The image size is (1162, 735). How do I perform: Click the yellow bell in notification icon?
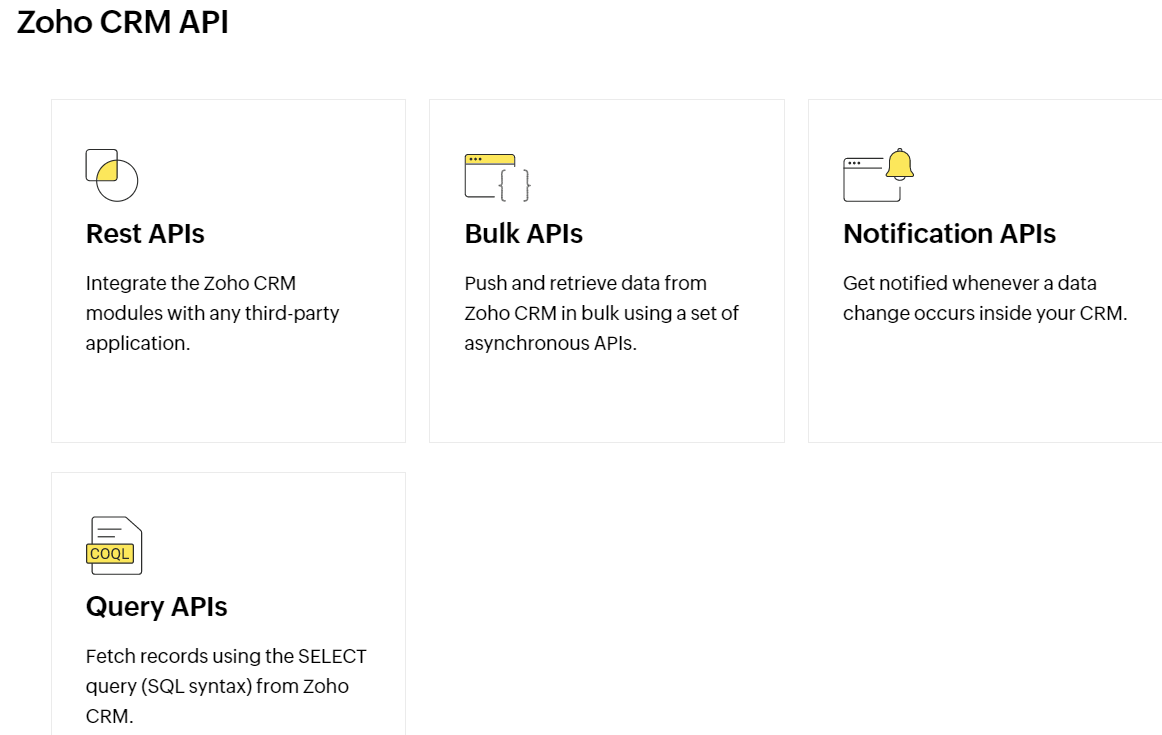click(x=900, y=164)
